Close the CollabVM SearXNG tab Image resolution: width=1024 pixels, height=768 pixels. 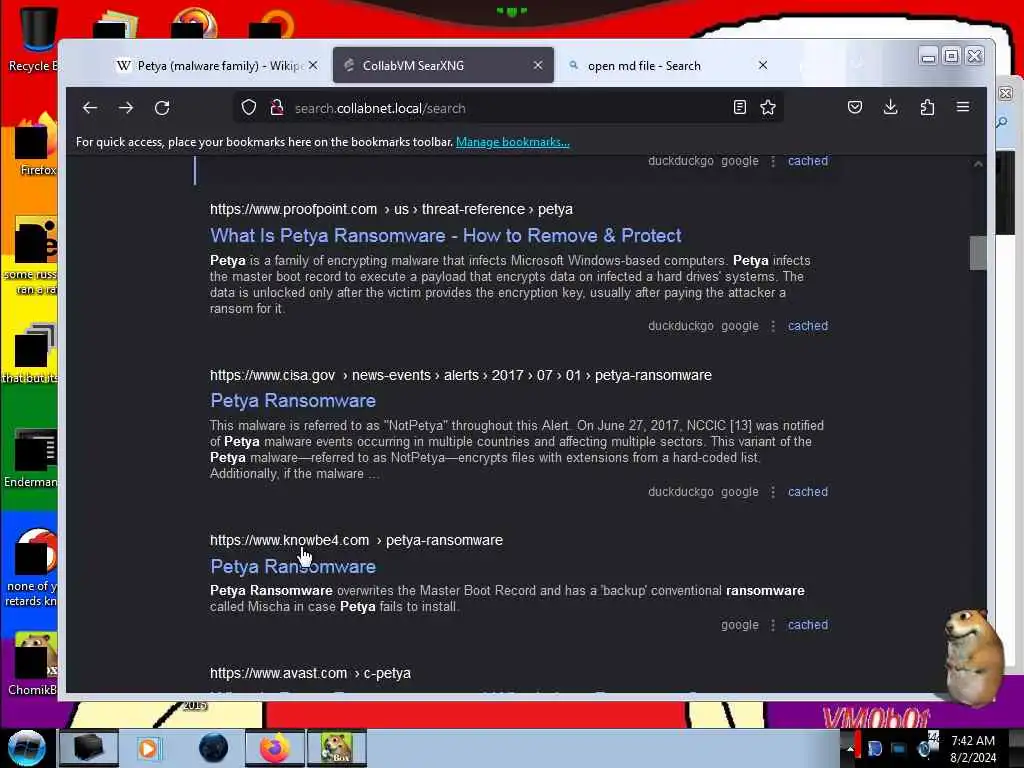[x=538, y=65]
